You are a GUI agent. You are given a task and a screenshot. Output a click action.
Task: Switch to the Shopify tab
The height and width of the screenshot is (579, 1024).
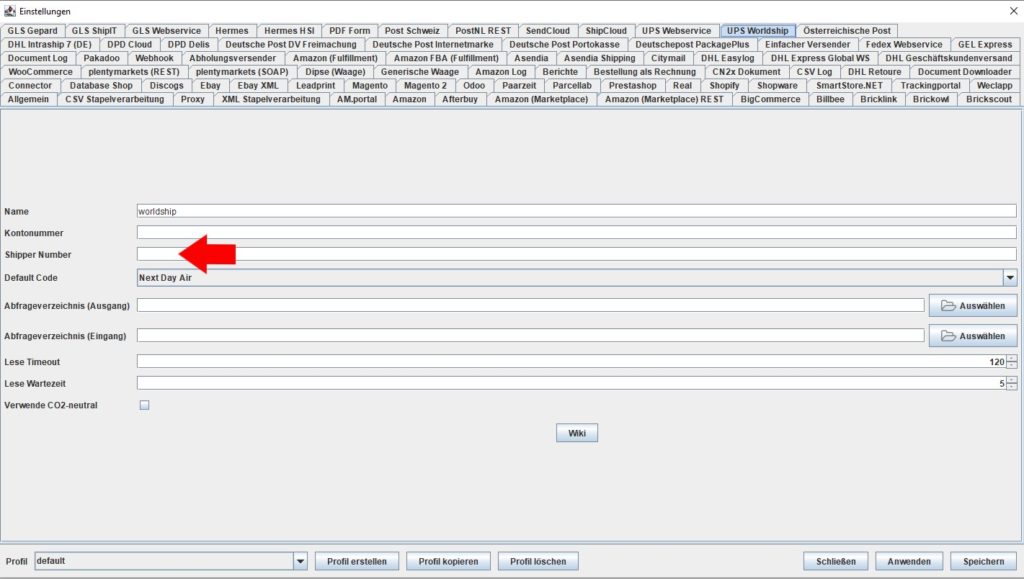(724, 86)
